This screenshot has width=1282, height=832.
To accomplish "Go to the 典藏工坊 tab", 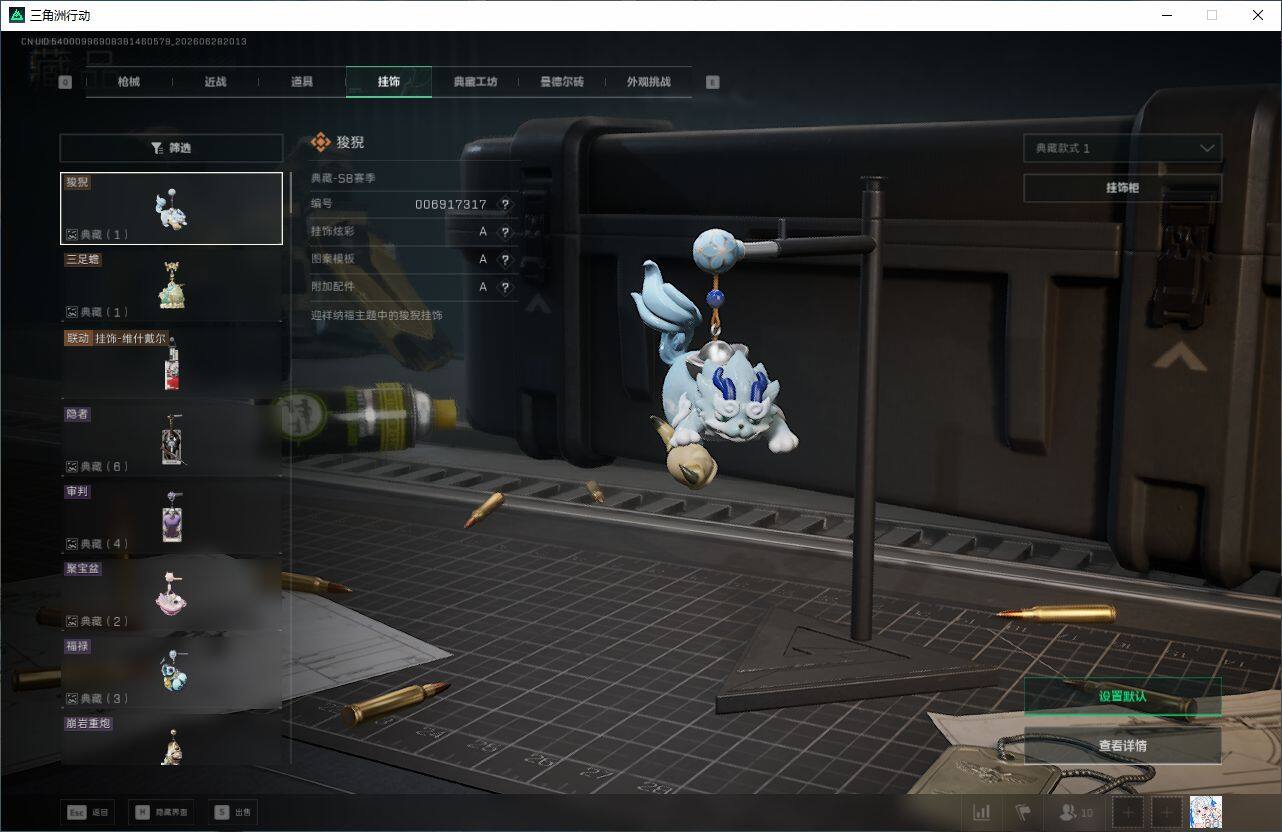I will tap(475, 82).
